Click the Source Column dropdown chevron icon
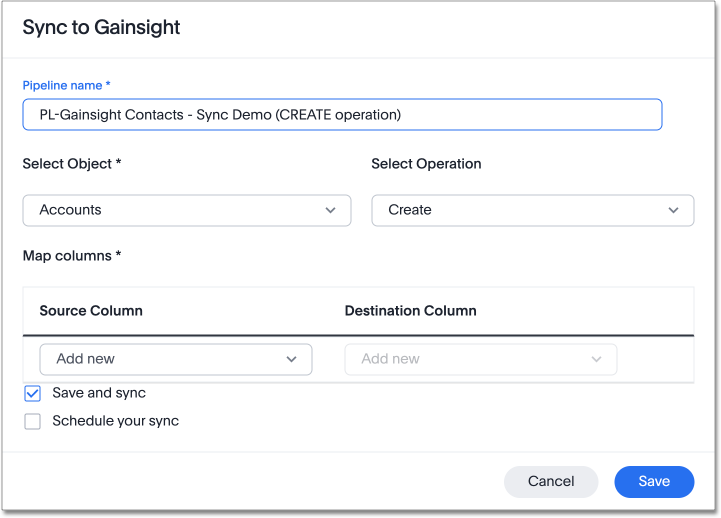The height and width of the screenshot is (518, 721). point(292,359)
